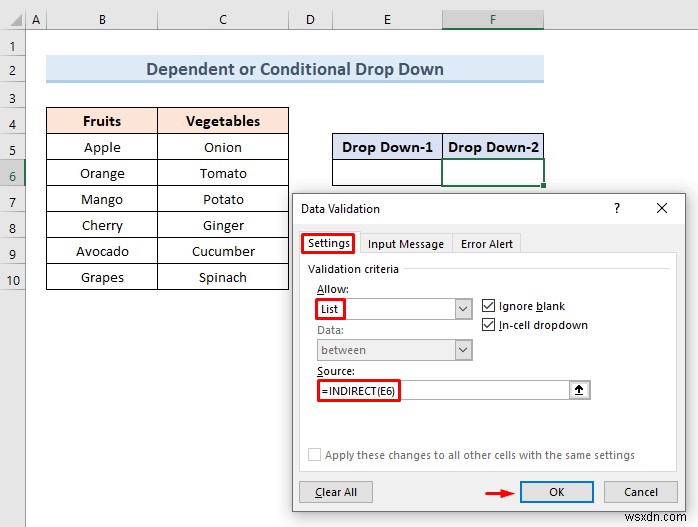Open the Data between dropdown
Image resolution: width=698 pixels, height=527 pixels.
(463, 350)
